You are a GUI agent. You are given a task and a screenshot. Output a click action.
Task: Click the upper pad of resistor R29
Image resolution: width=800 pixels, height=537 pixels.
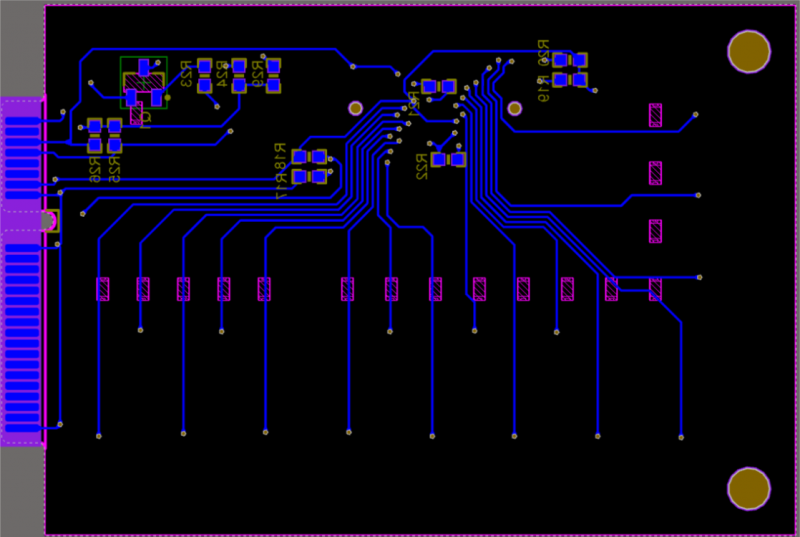(273, 66)
